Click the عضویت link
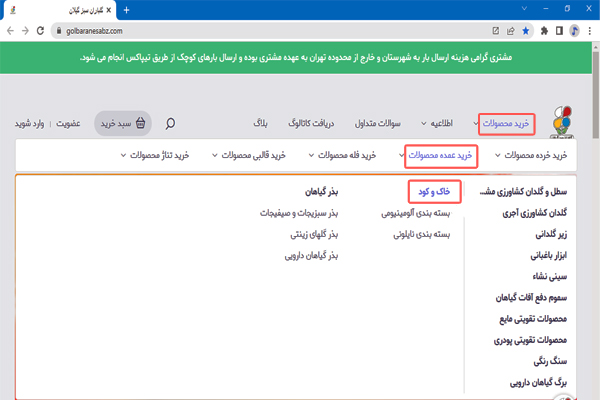Viewport: 600px width, 400px height. click(68, 124)
